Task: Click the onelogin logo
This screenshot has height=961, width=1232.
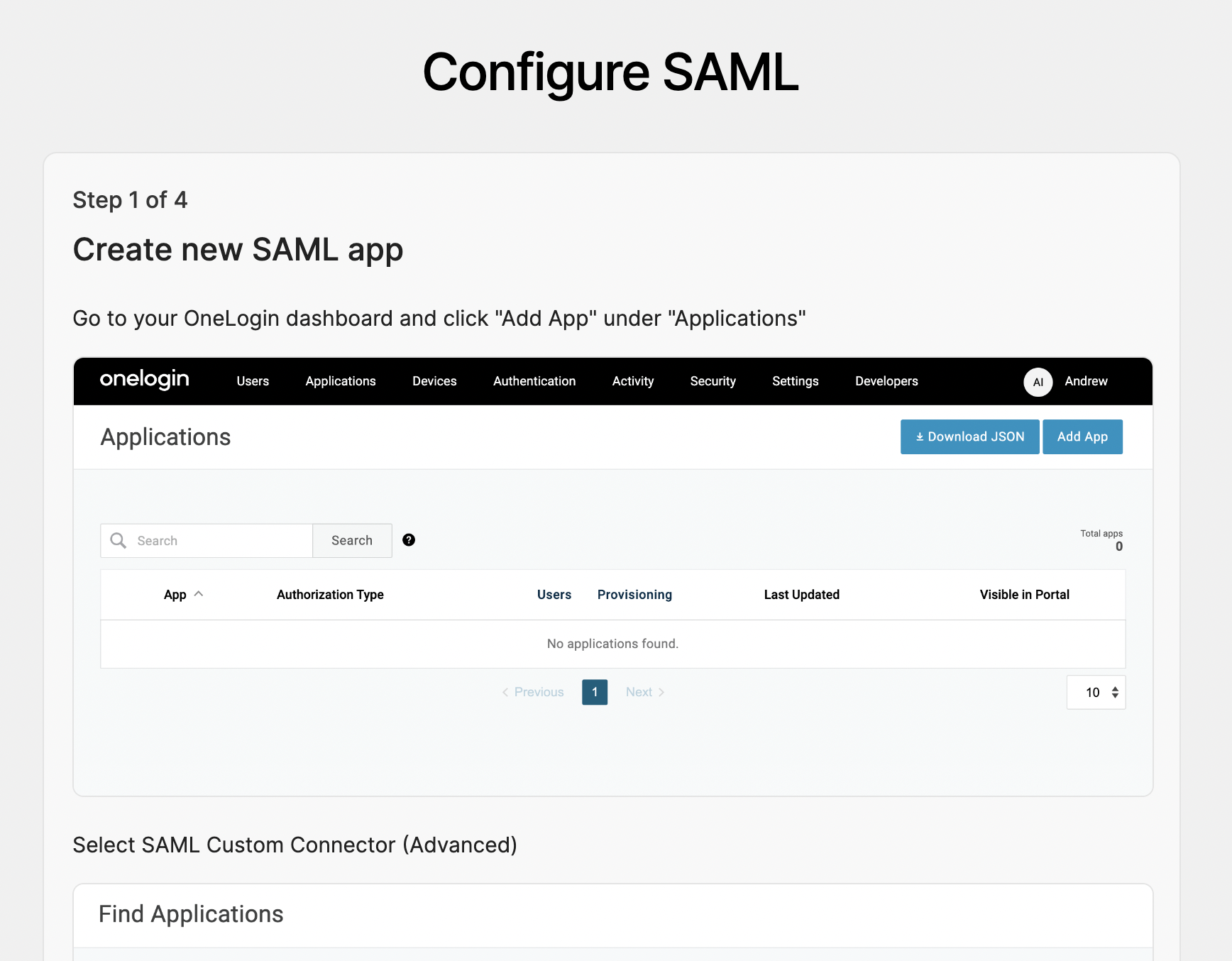Action: 144,380
